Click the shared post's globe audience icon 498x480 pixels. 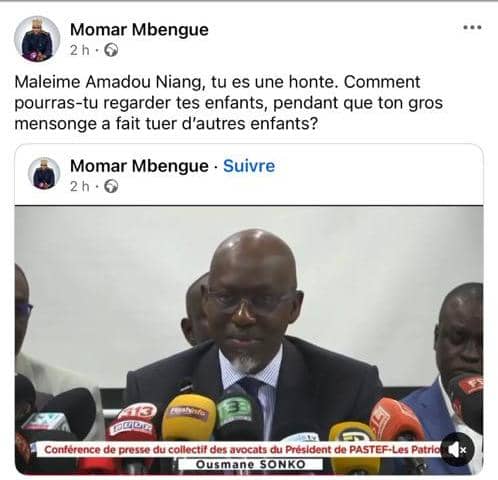[111, 186]
